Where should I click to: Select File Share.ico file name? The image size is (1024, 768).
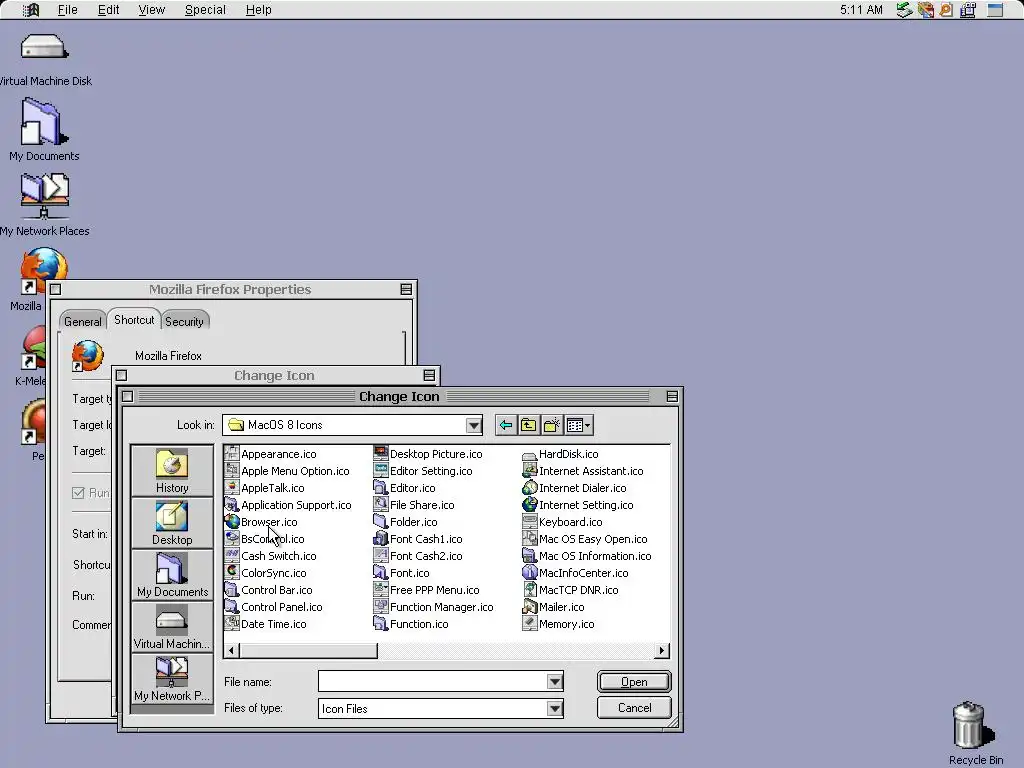[422, 505]
